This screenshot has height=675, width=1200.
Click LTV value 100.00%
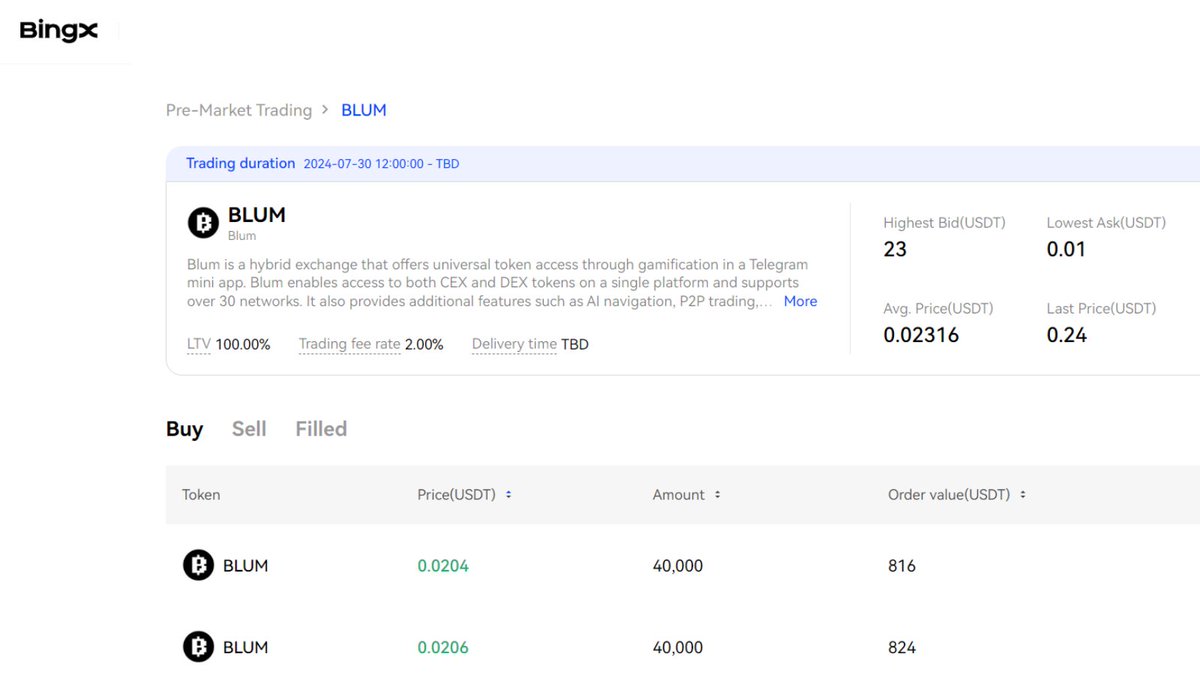(243, 344)
